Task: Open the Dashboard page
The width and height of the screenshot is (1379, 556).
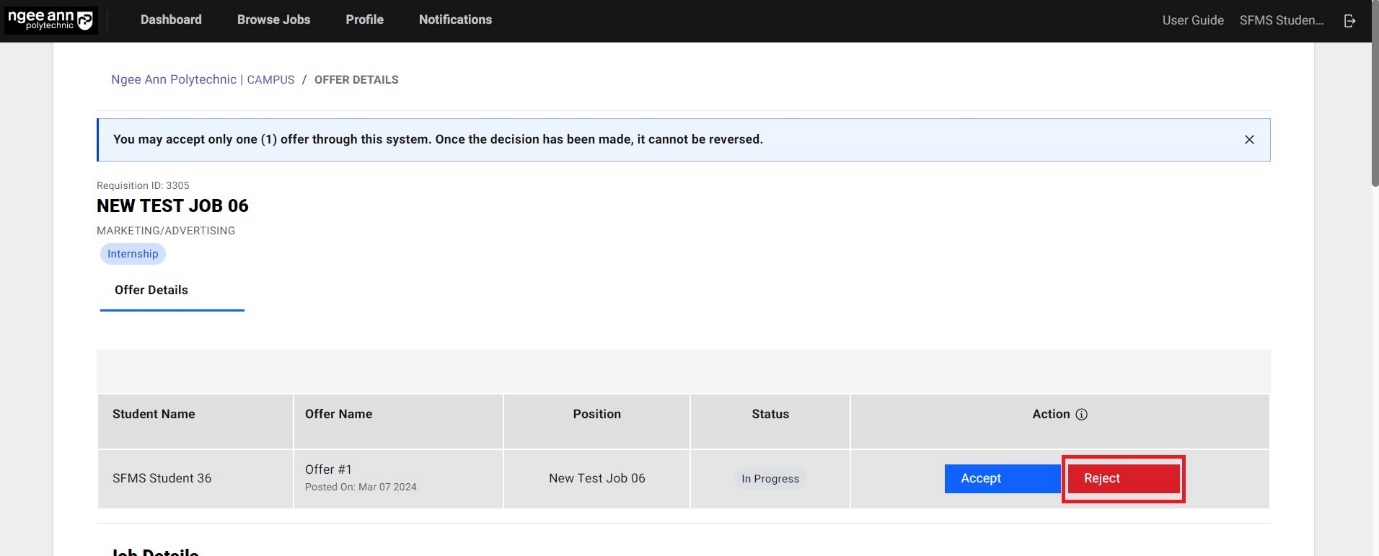Action: pyautogui.click(x=171, y=20)
